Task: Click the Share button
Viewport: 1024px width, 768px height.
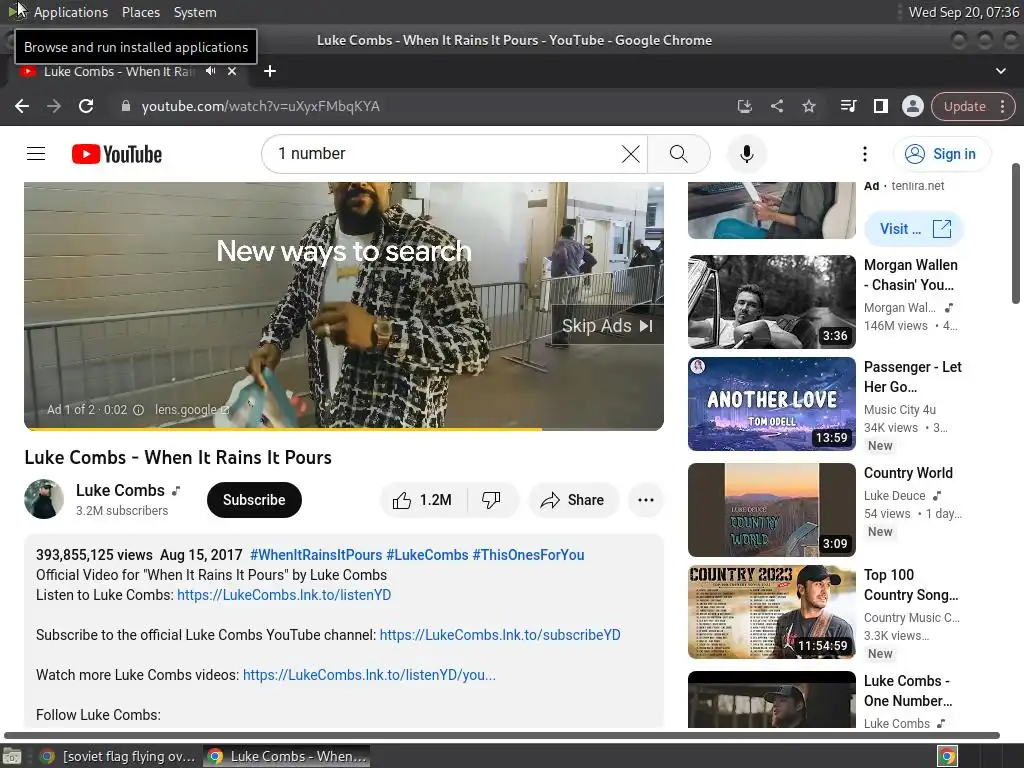Action: [x=573, y=500]
